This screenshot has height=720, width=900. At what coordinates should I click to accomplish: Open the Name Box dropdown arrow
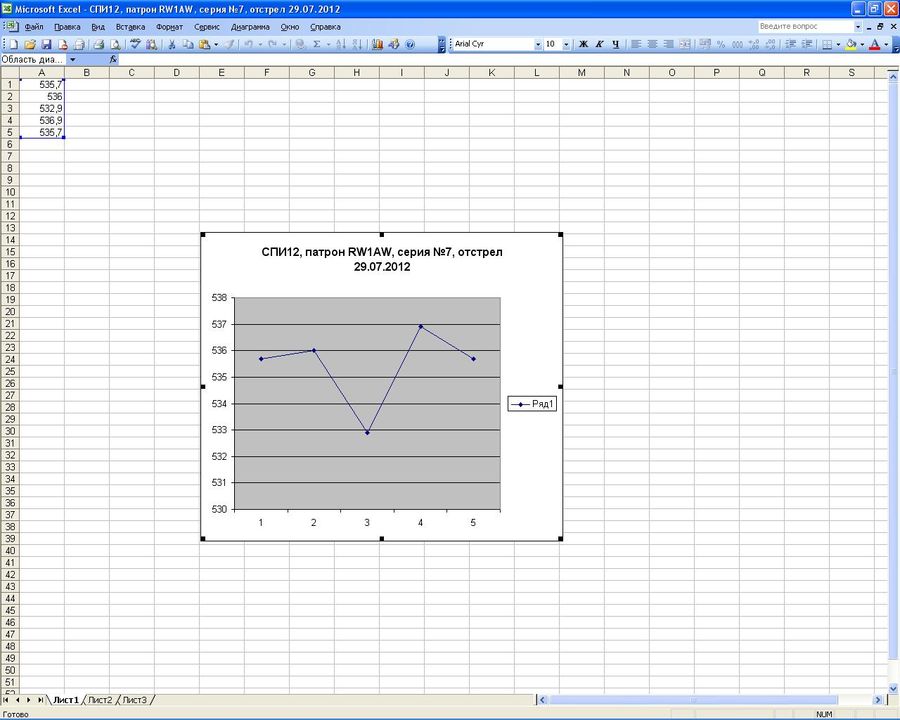point(72,60)
